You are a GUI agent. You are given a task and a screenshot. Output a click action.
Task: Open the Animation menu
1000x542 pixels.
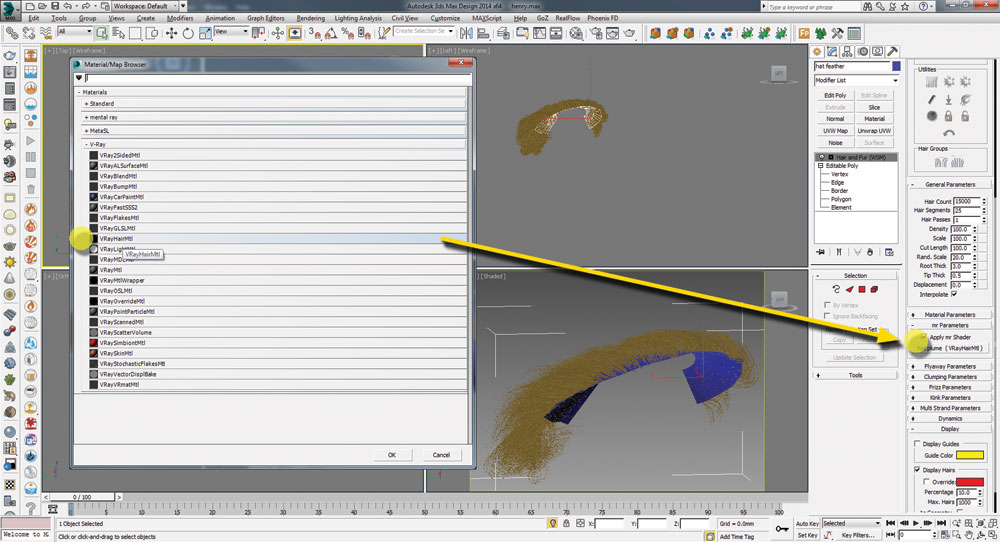click(x=220, y=18)
